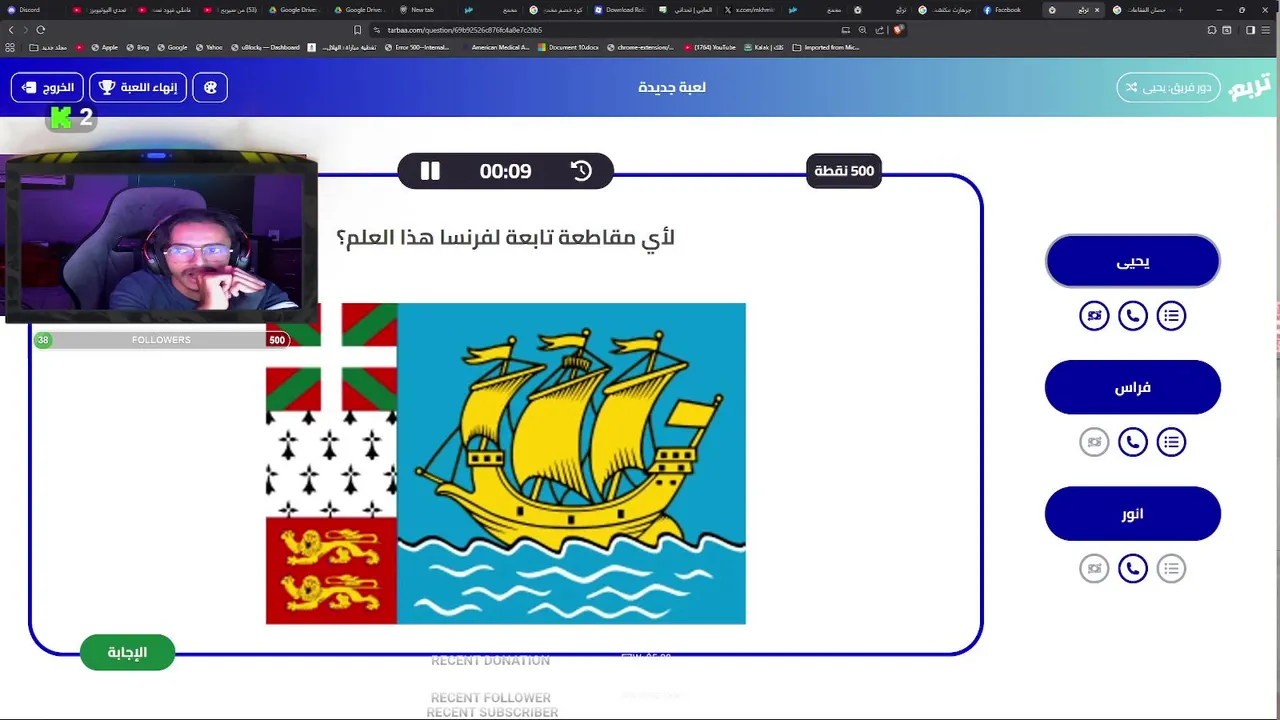
Task: Open the Brave shields lion icon
Action: [898, 30]
